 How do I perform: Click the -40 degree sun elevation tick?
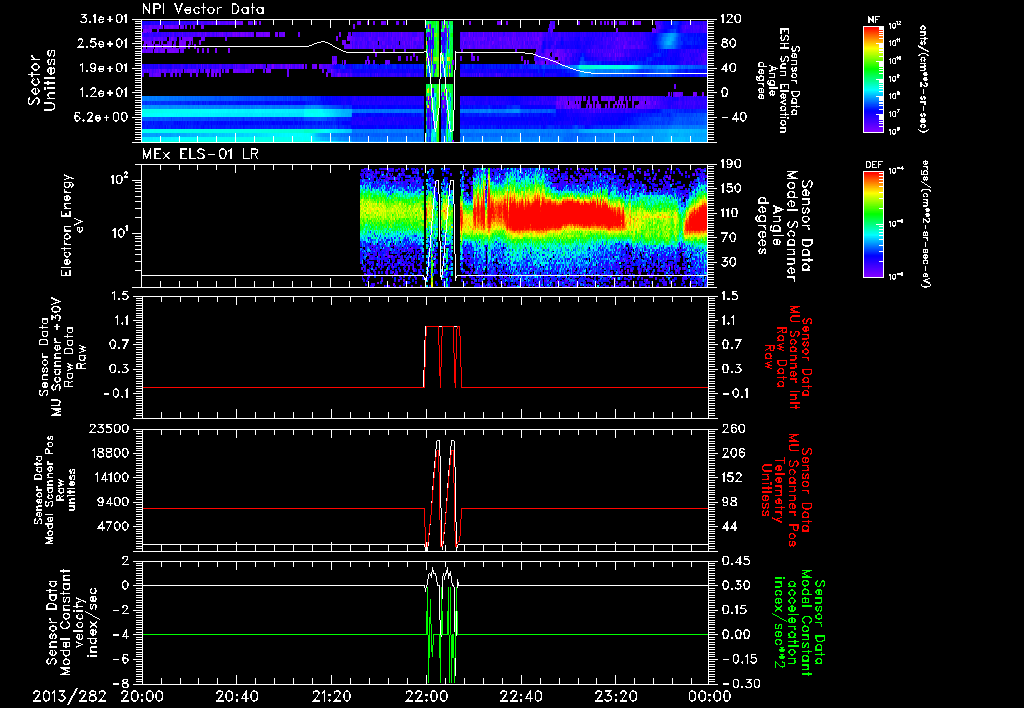pyautogui.click(x=733, y=118)
